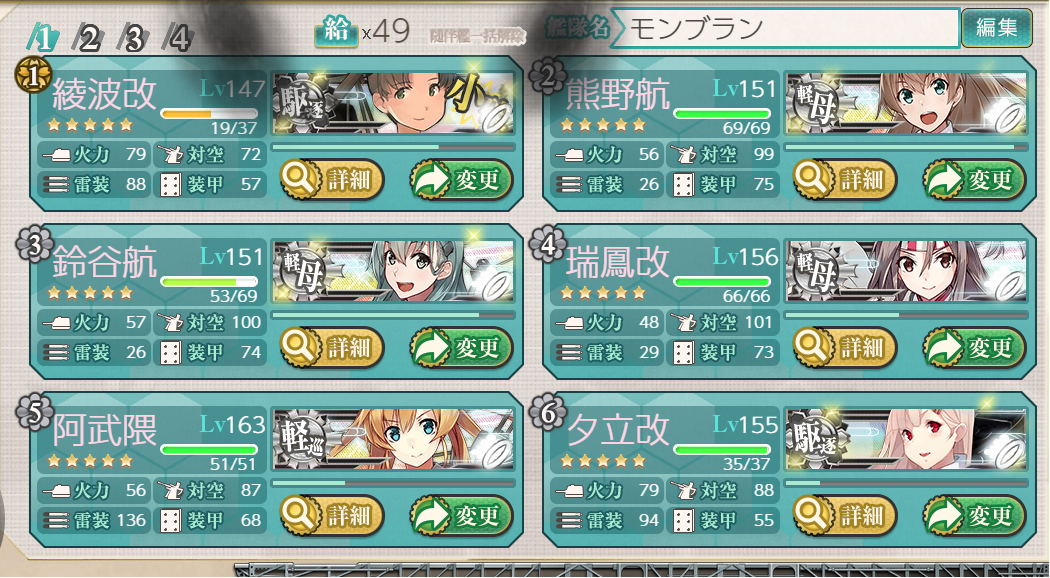This screenshot has height=578, width=1050.
Task: Select 阿武隈 portrait banner
Action: pos(393,438)
